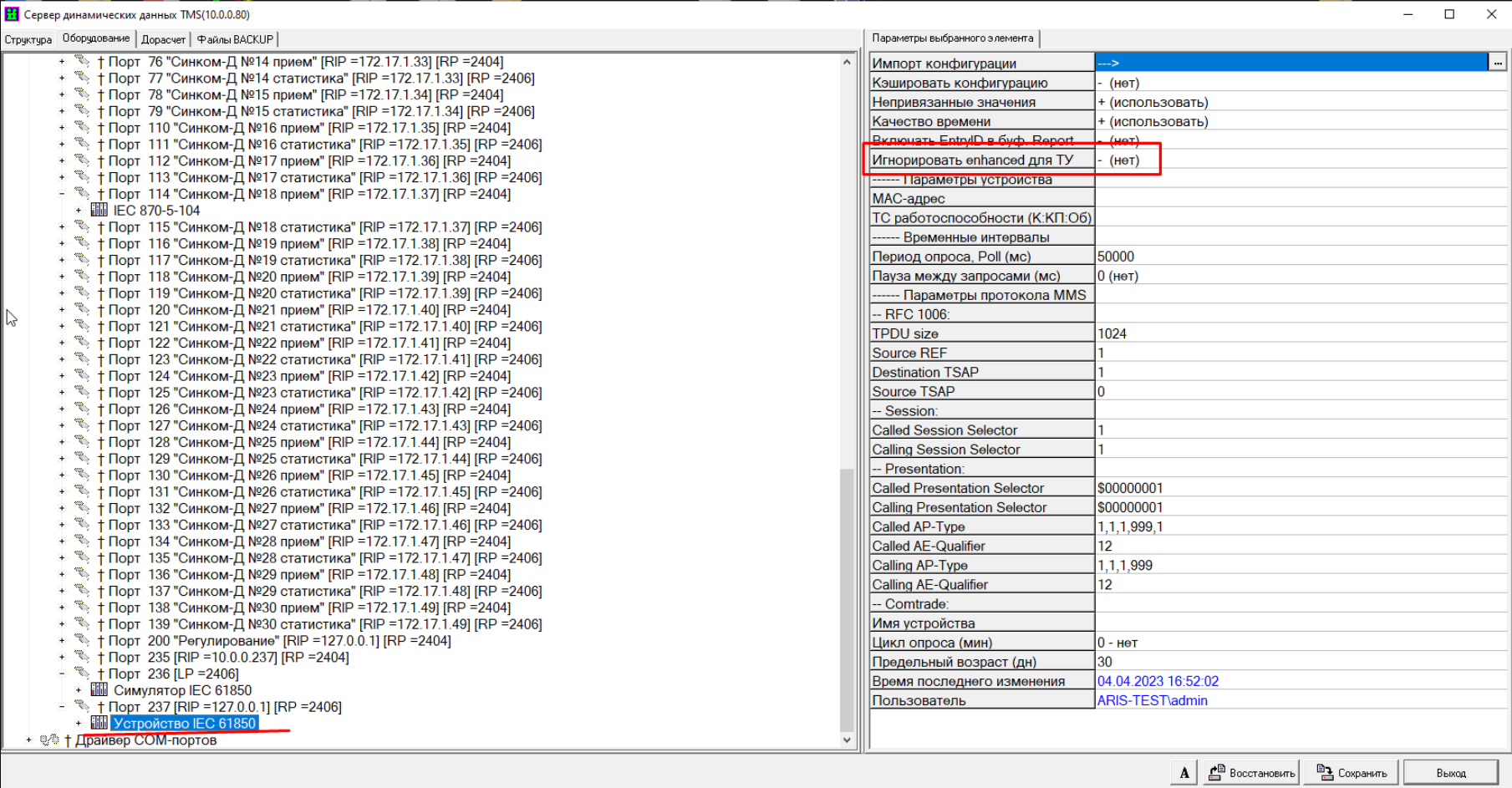
Task: Open the Файлы BACKUP tab
Action: pos(235,39)
